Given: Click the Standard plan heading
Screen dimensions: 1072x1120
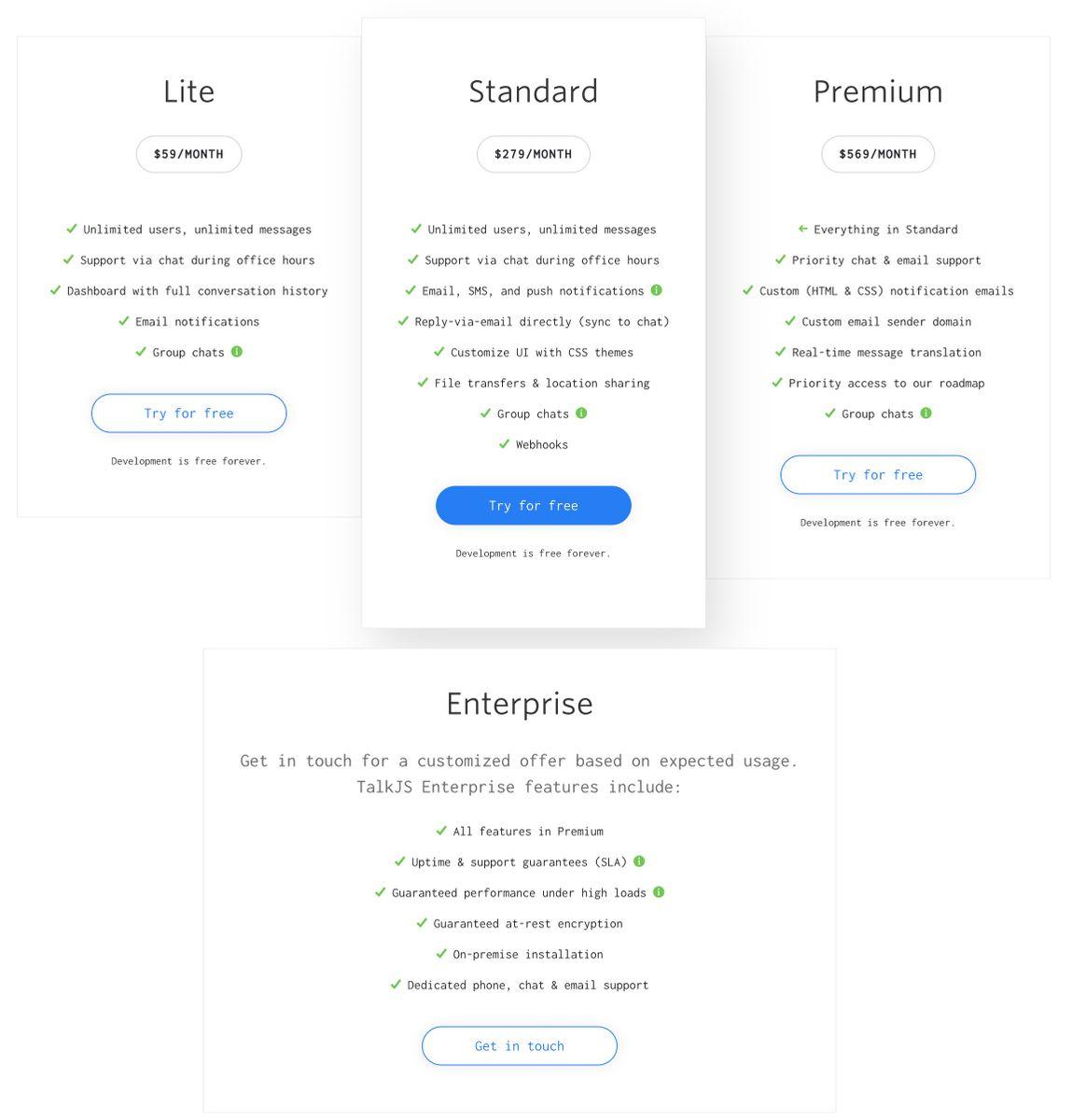Looking at the screenshot, I should point(534,91).
